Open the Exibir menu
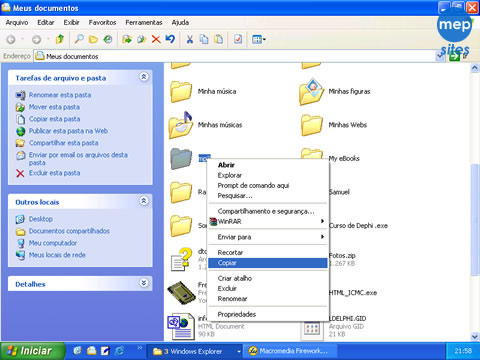 tap(71, 22)
